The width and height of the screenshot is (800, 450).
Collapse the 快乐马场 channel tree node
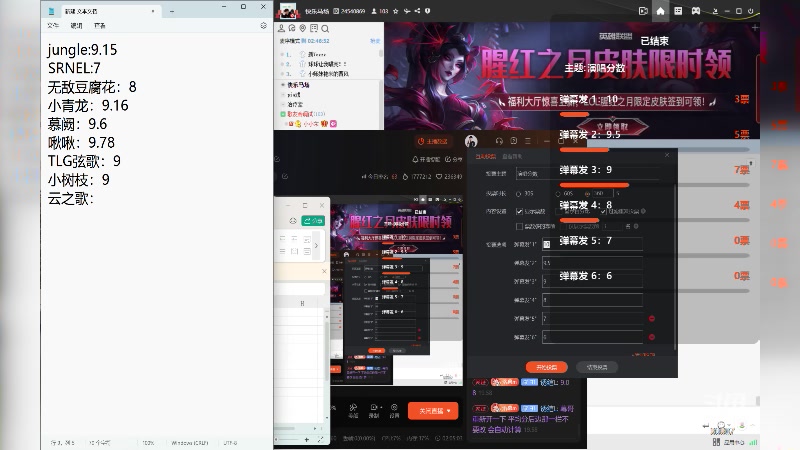click(x=283, y=85)
